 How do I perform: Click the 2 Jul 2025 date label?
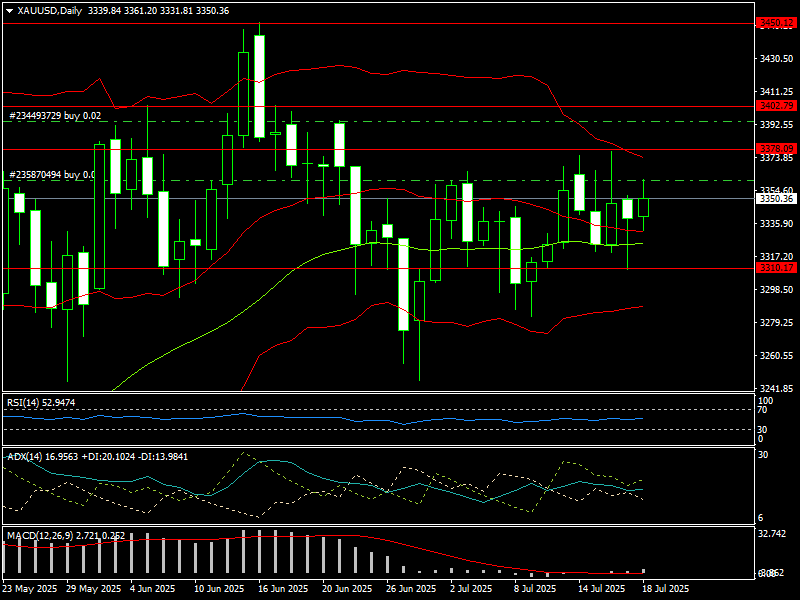pyautogui.click(x=471, y=589)
